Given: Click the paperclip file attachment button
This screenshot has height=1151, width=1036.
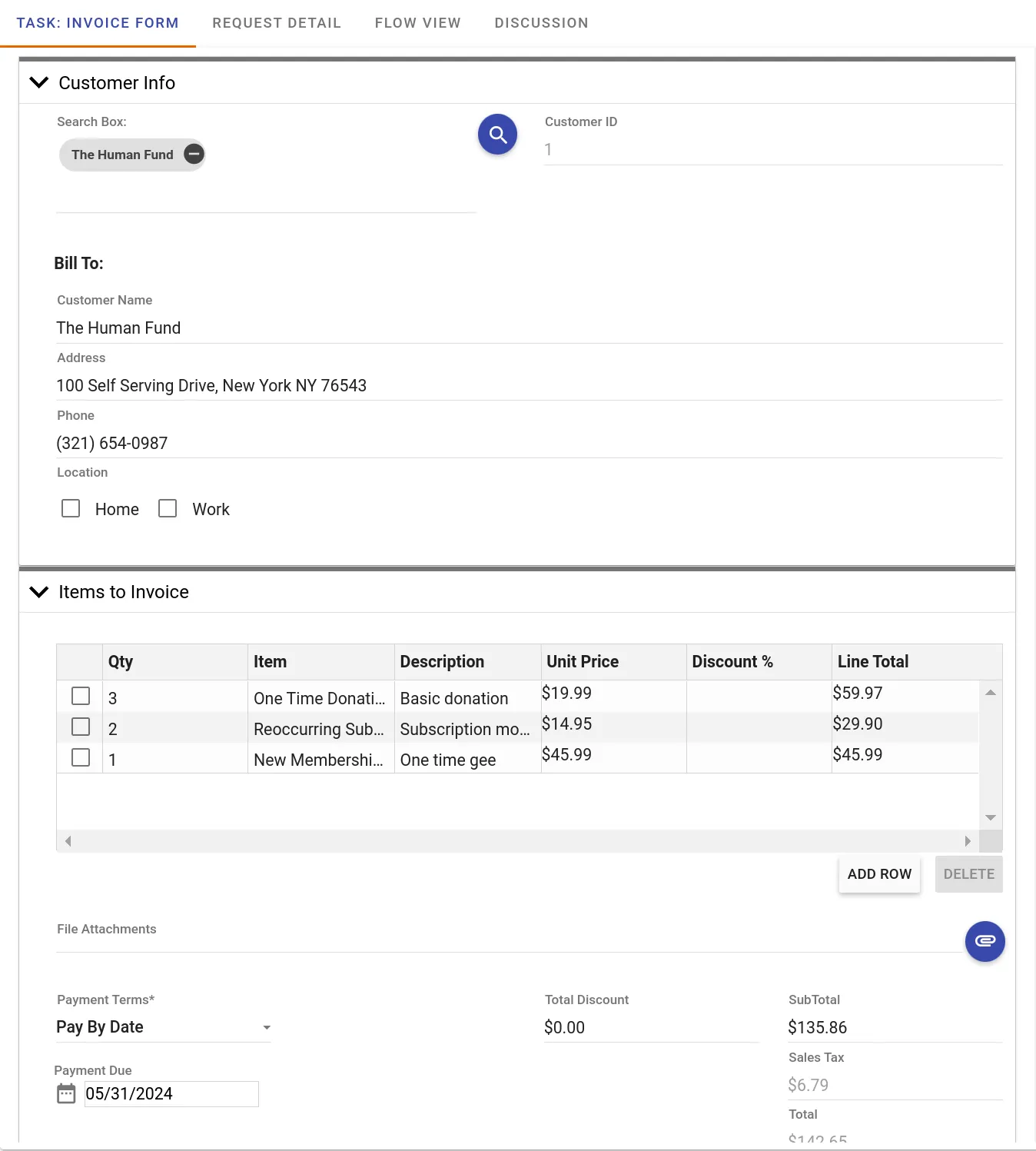Looking at the screenshot, I should [985, 941].
